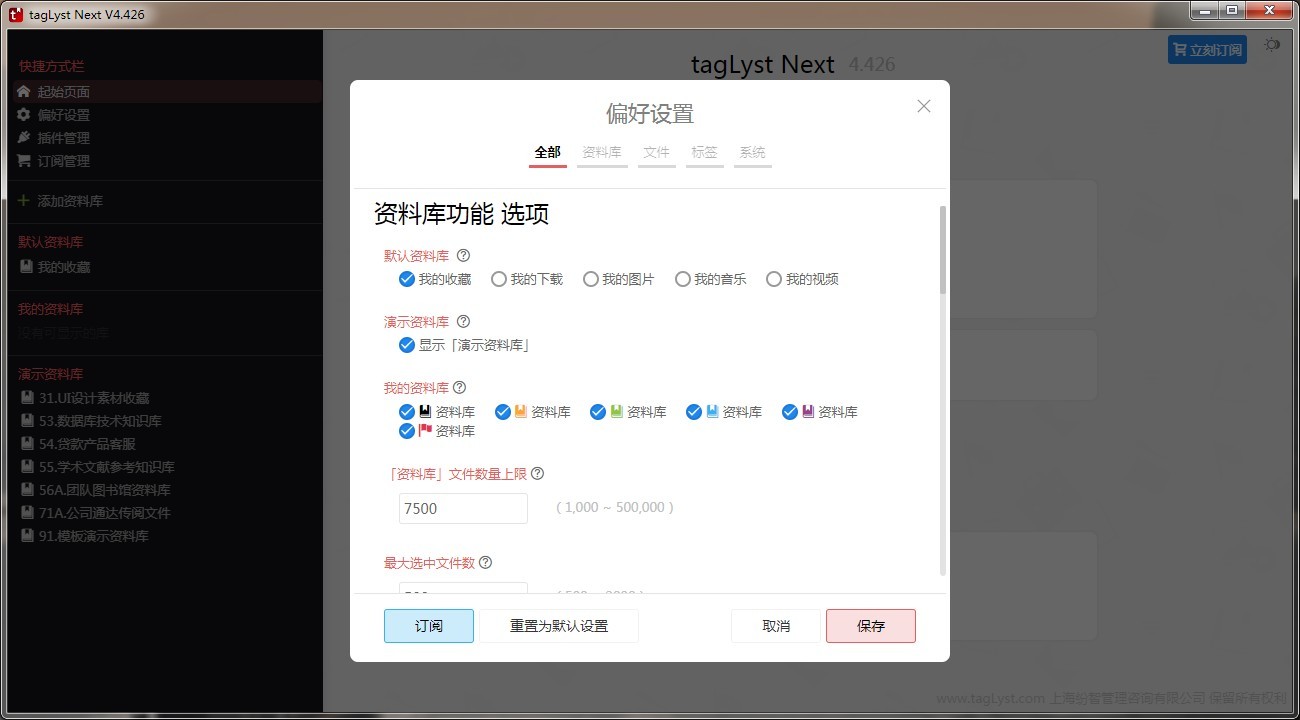Uncheck the 我的收藏 default library checkbox
This screenshot has width=1300, height=720.
tap(406, 279)
